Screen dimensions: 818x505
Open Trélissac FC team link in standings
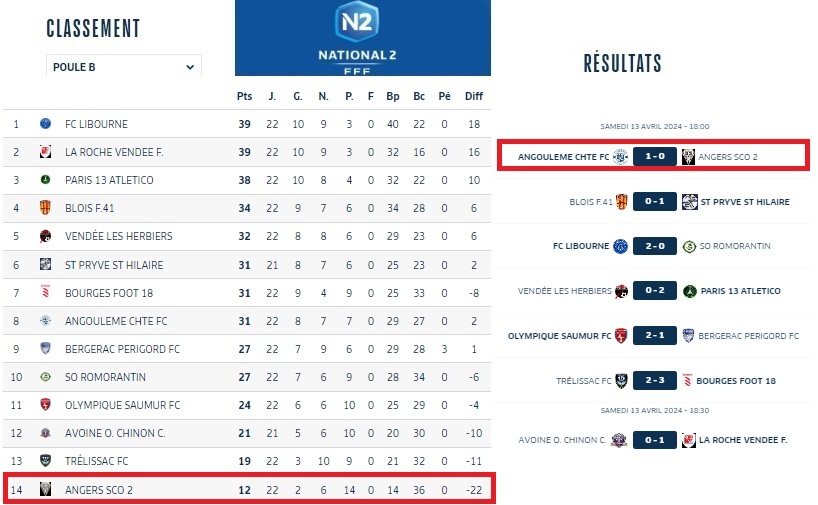[x=96, y=461]
